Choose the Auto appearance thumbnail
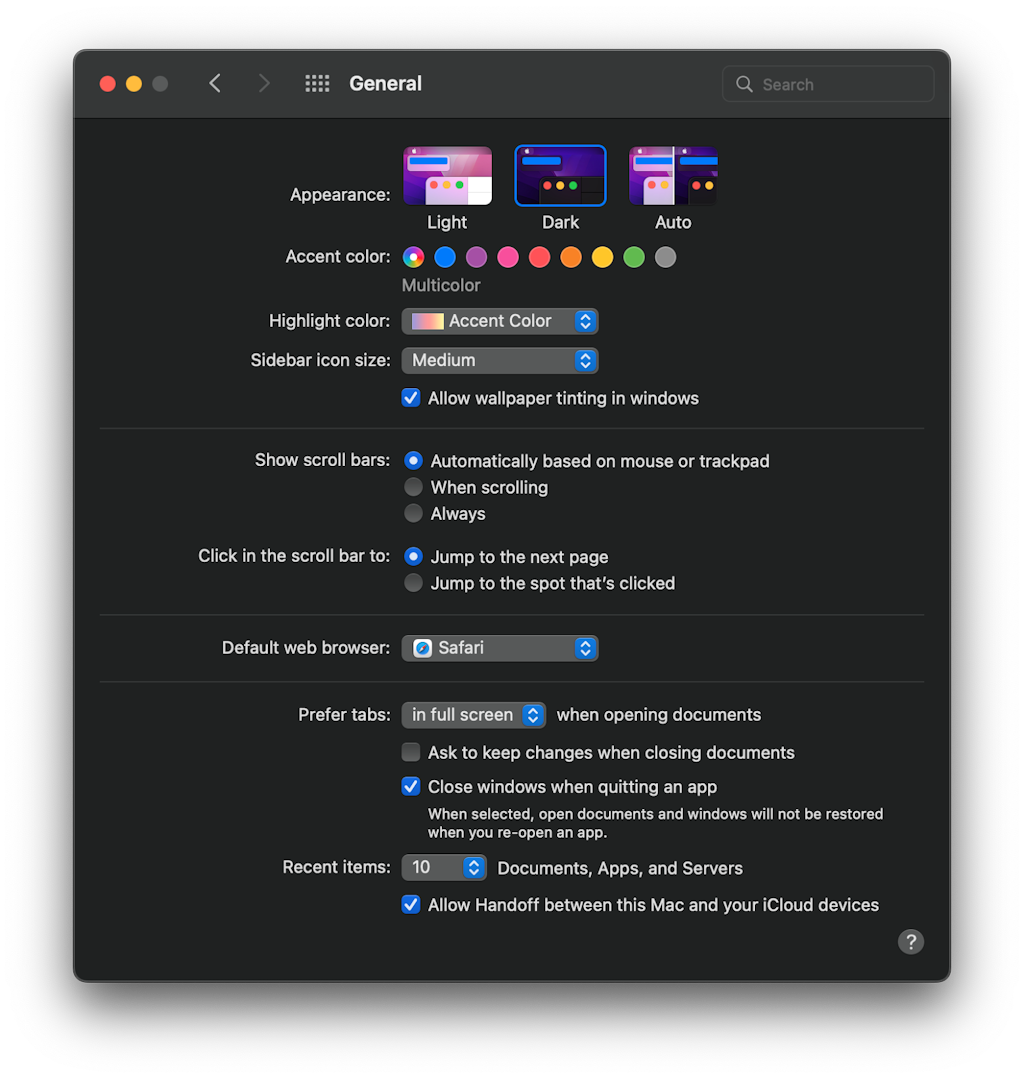The width and height of the screenshot is (1024, 1079). click(673, 176)
